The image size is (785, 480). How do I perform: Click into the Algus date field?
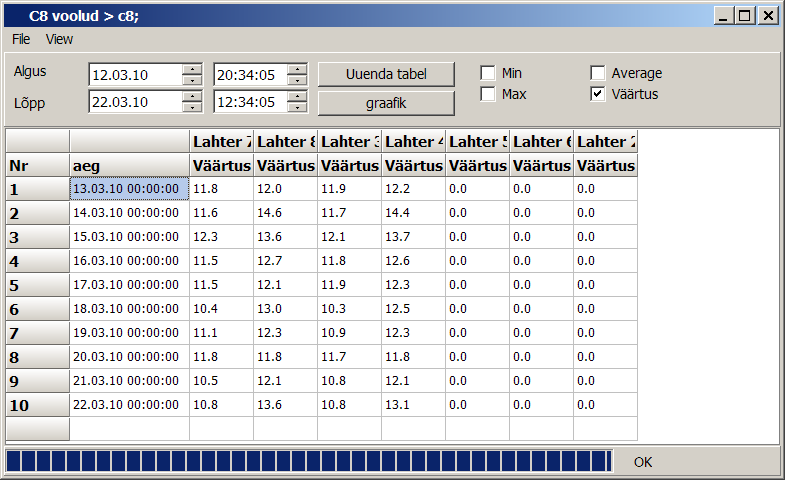(x=134, y=75)
